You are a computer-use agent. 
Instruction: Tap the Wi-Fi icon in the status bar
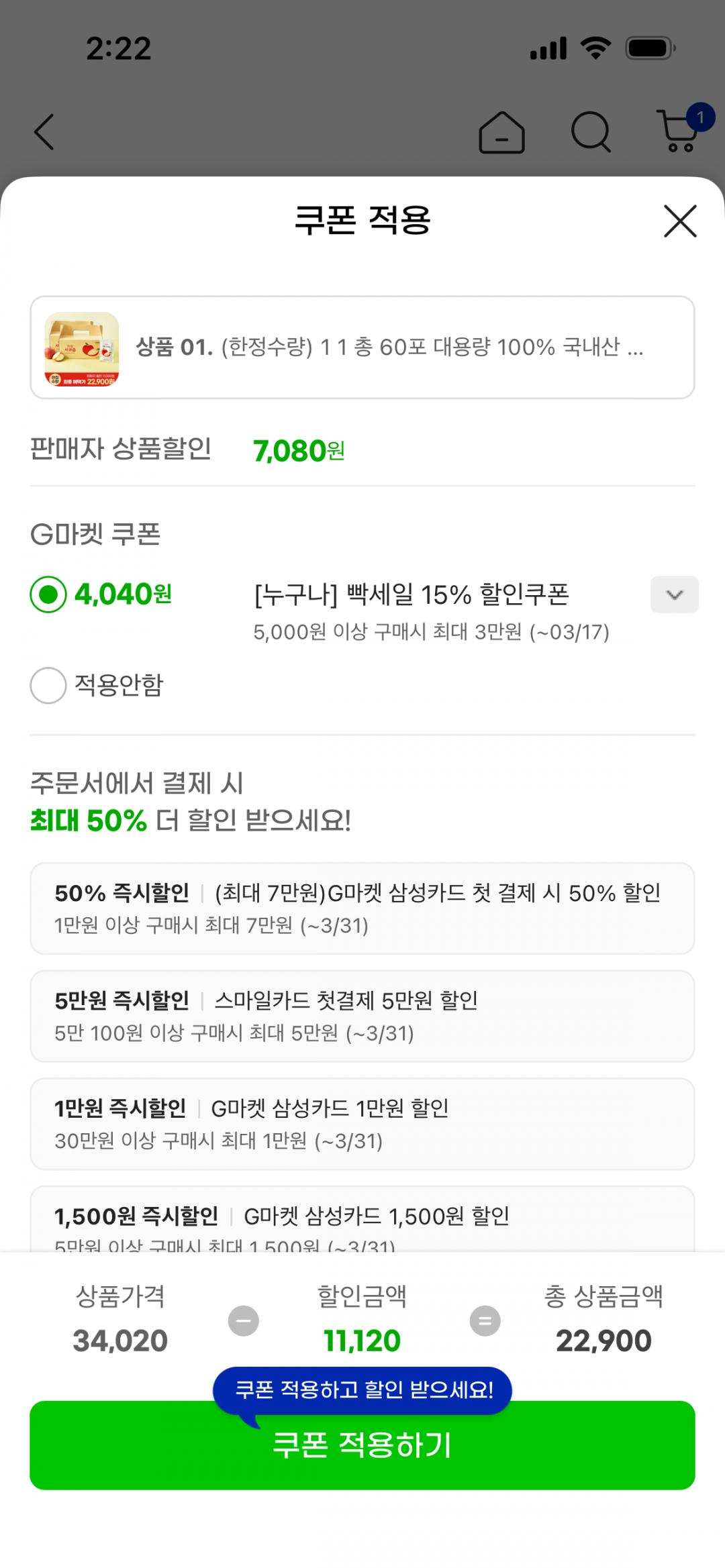click(x=595, y=48)
